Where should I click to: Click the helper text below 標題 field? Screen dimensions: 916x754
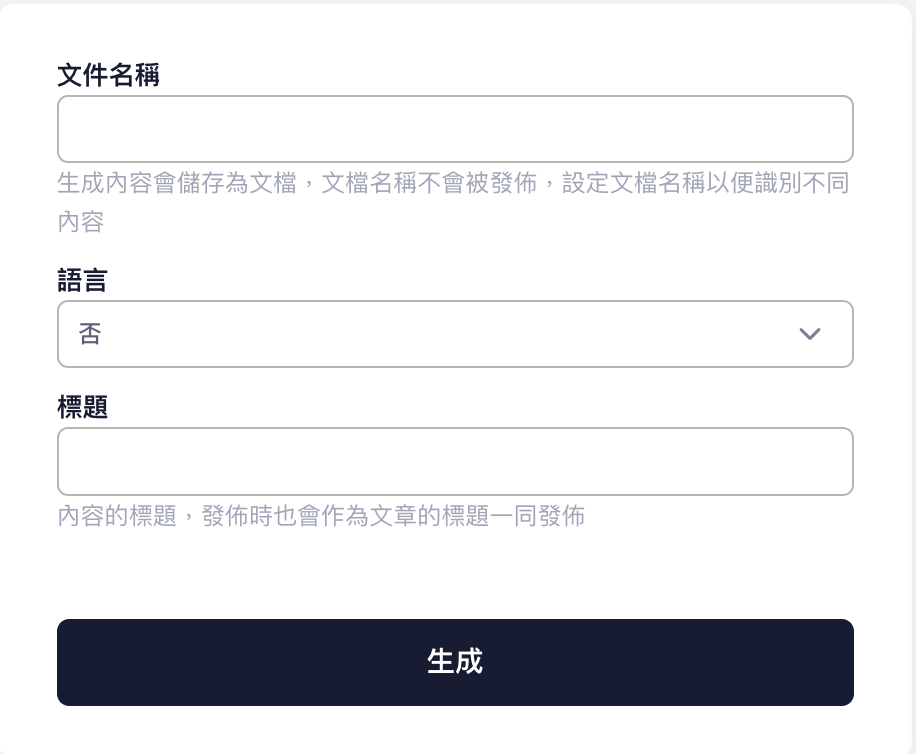(x=321, y=516)
